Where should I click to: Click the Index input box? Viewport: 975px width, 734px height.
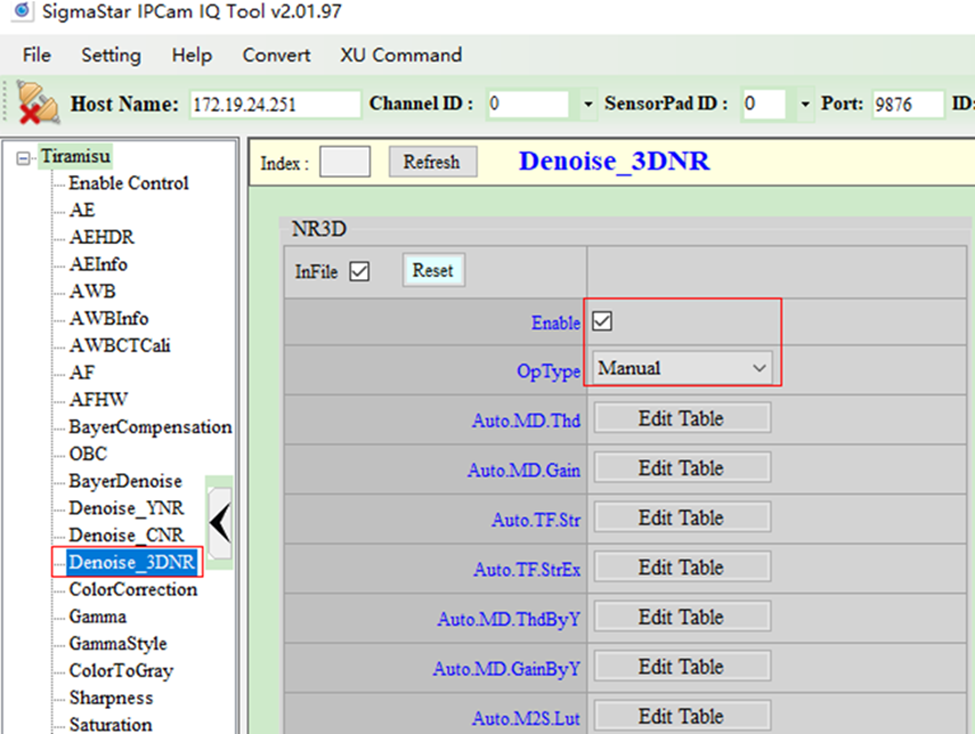(x=344, y=162)
